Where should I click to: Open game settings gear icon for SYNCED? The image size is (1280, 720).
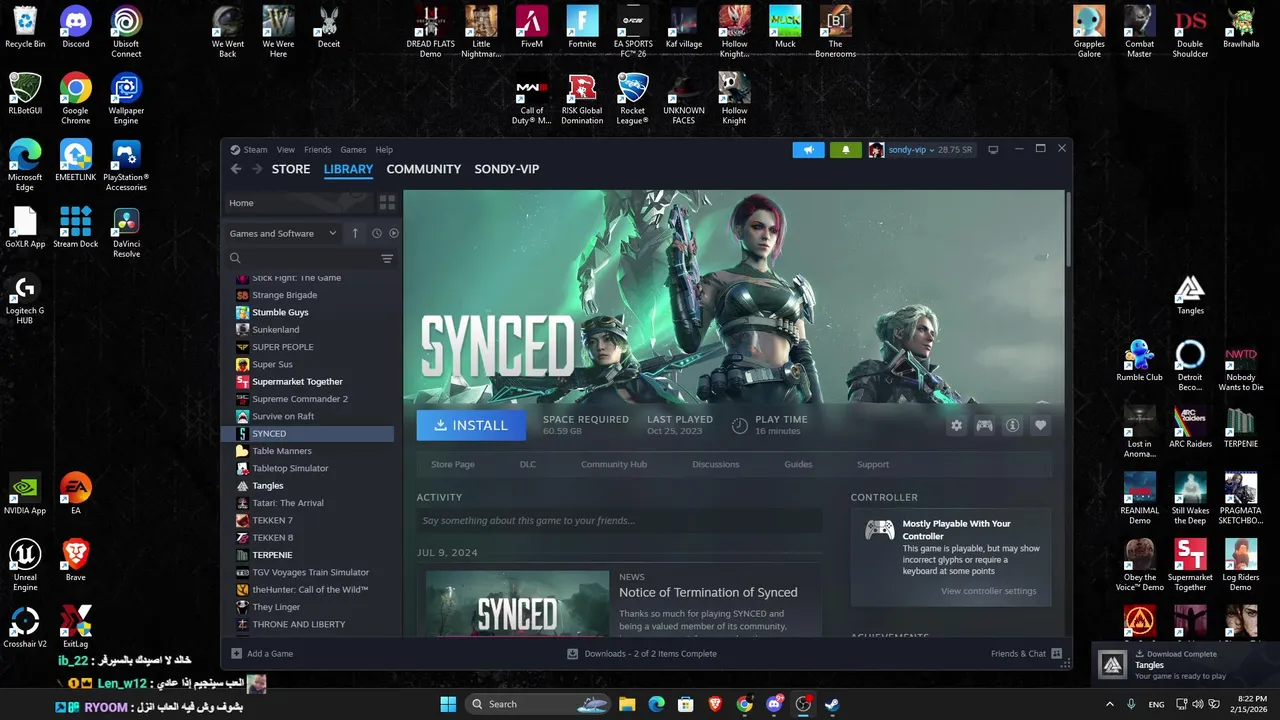pos(957,425)
